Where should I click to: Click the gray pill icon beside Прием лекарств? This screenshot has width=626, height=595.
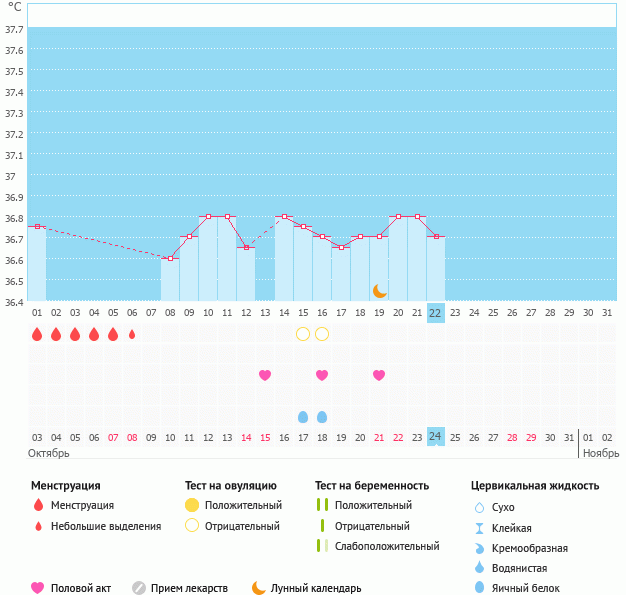139,588
